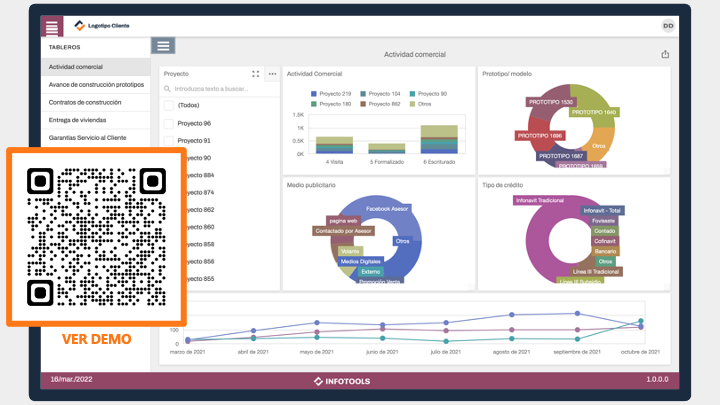Screen dimensions: 720x405
Task: Click the Infotools footer logo
Action: (x=342, y=381)
